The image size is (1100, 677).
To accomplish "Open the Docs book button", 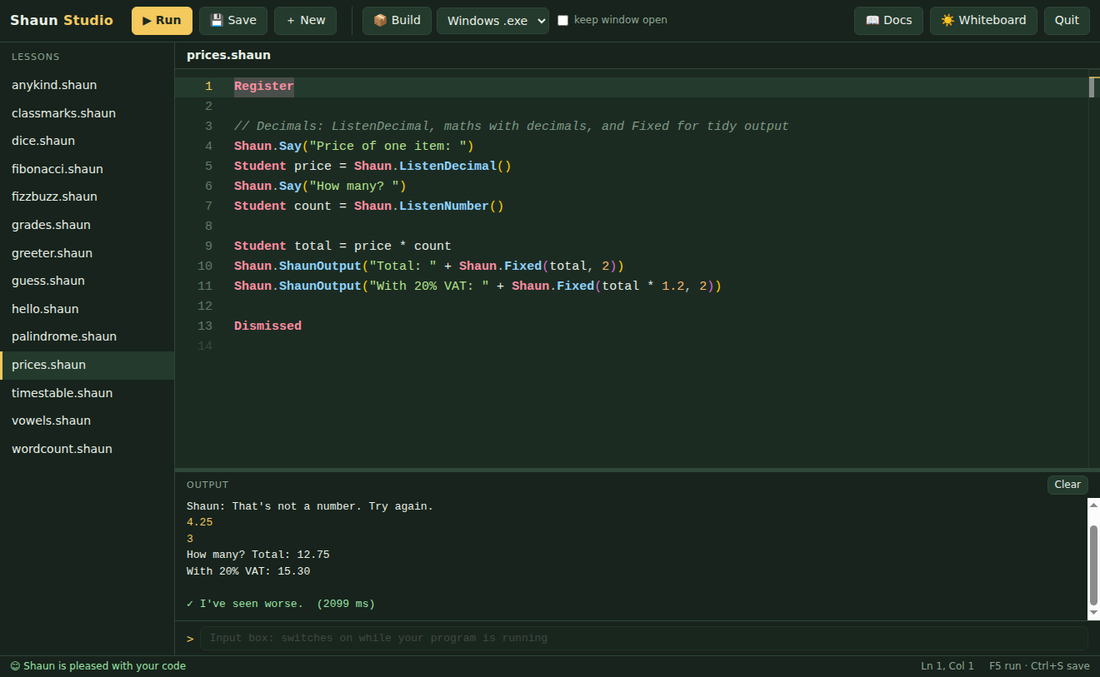I will [x=889, y=20].
